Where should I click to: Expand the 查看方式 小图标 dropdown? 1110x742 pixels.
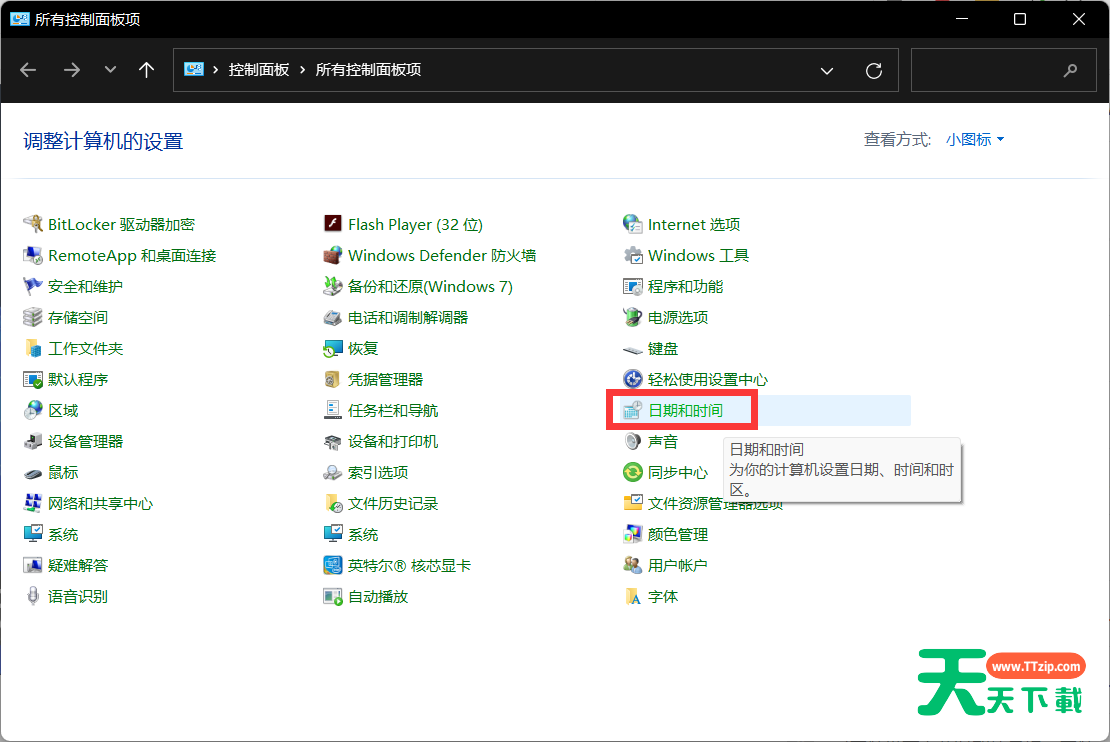pos(975,140)
